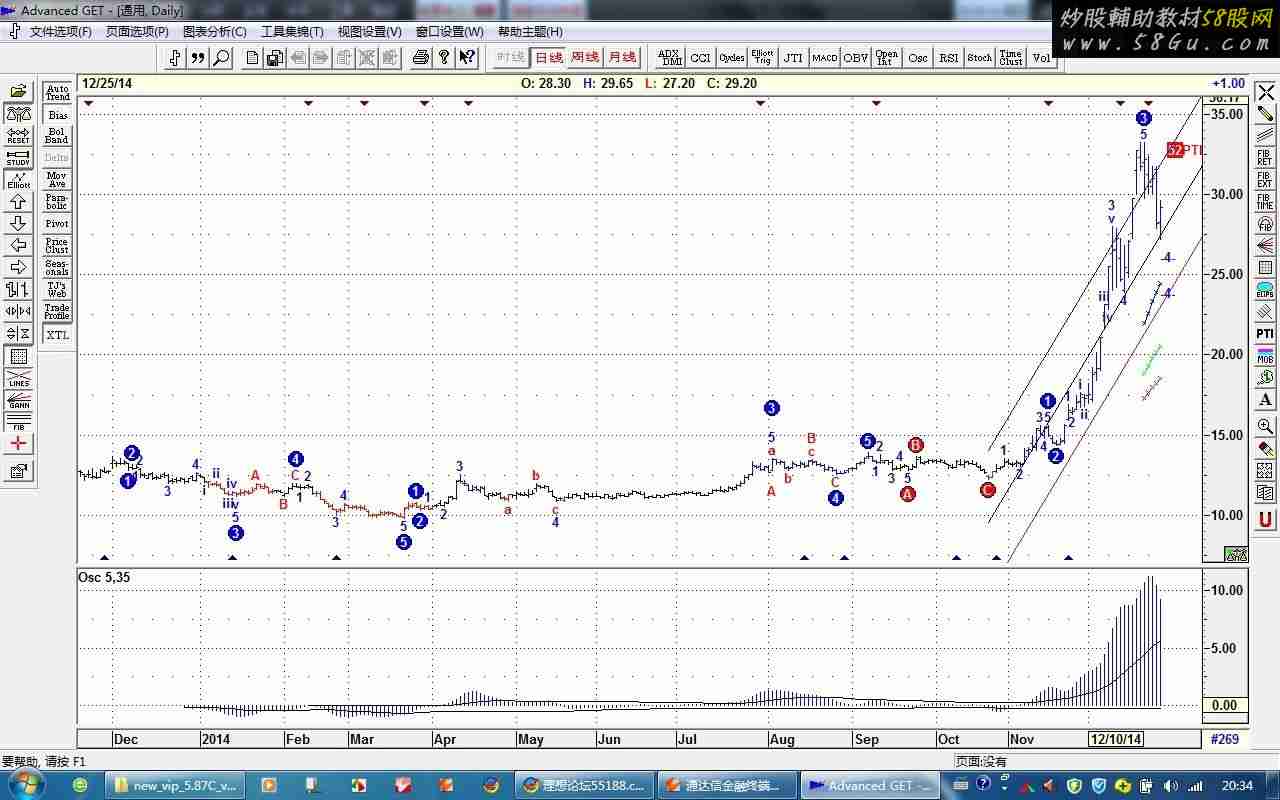Click the up arrow button in left toolbar
The height and width of the screenshot is (800, 1280).
point(18,202)
